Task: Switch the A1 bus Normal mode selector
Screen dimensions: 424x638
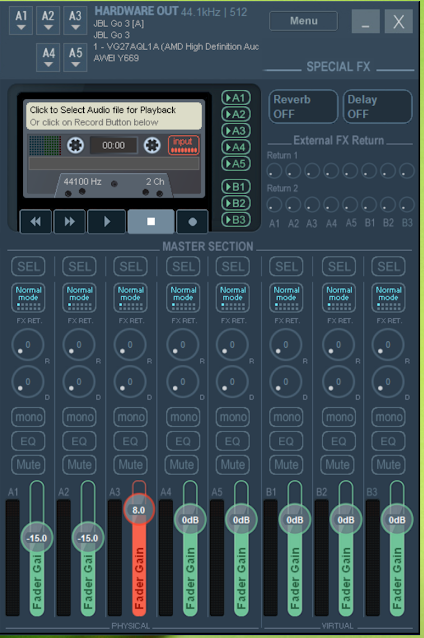Action: tap(28, 297)
